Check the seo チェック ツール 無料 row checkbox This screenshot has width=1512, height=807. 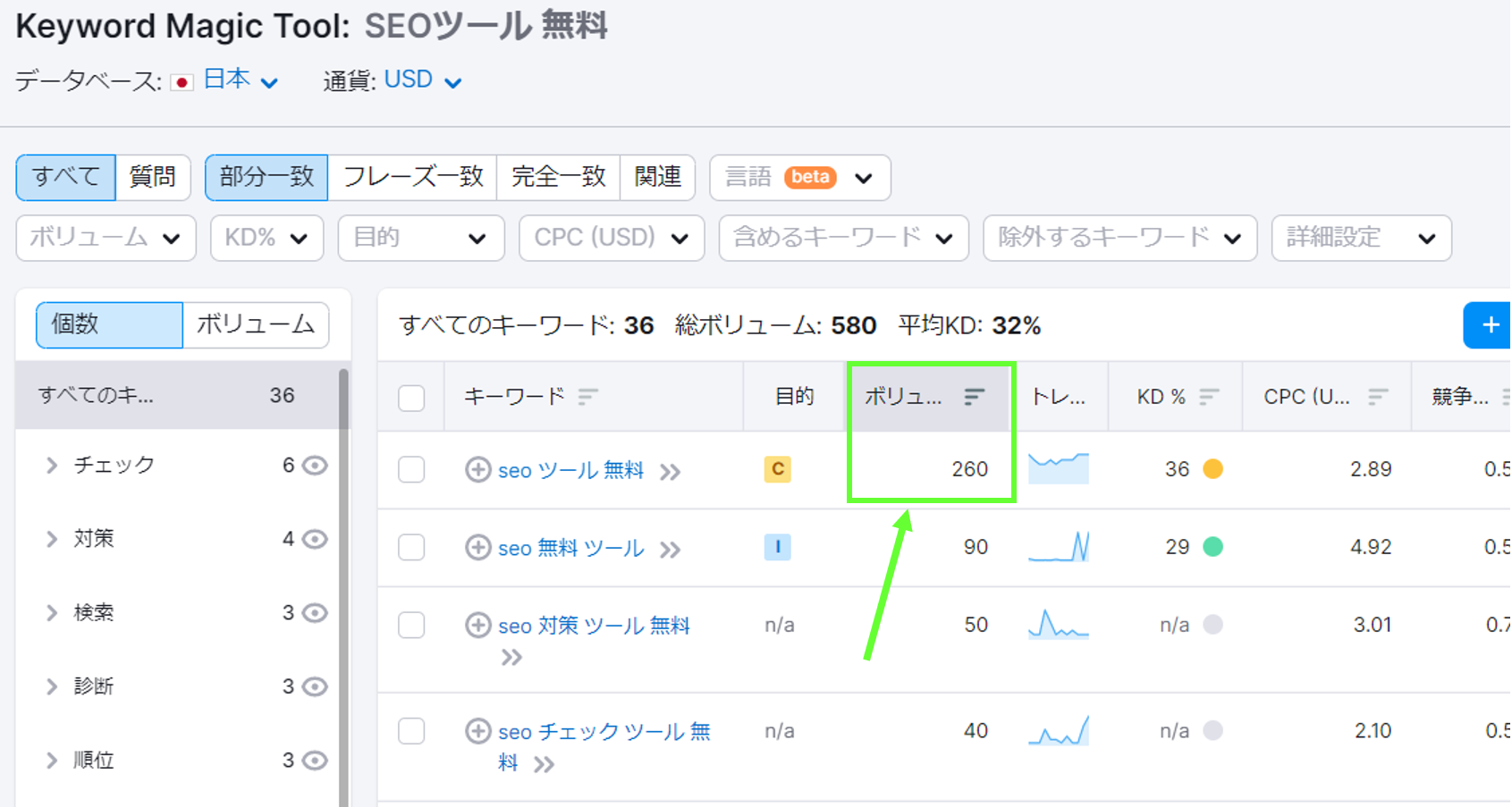(411, 731)
